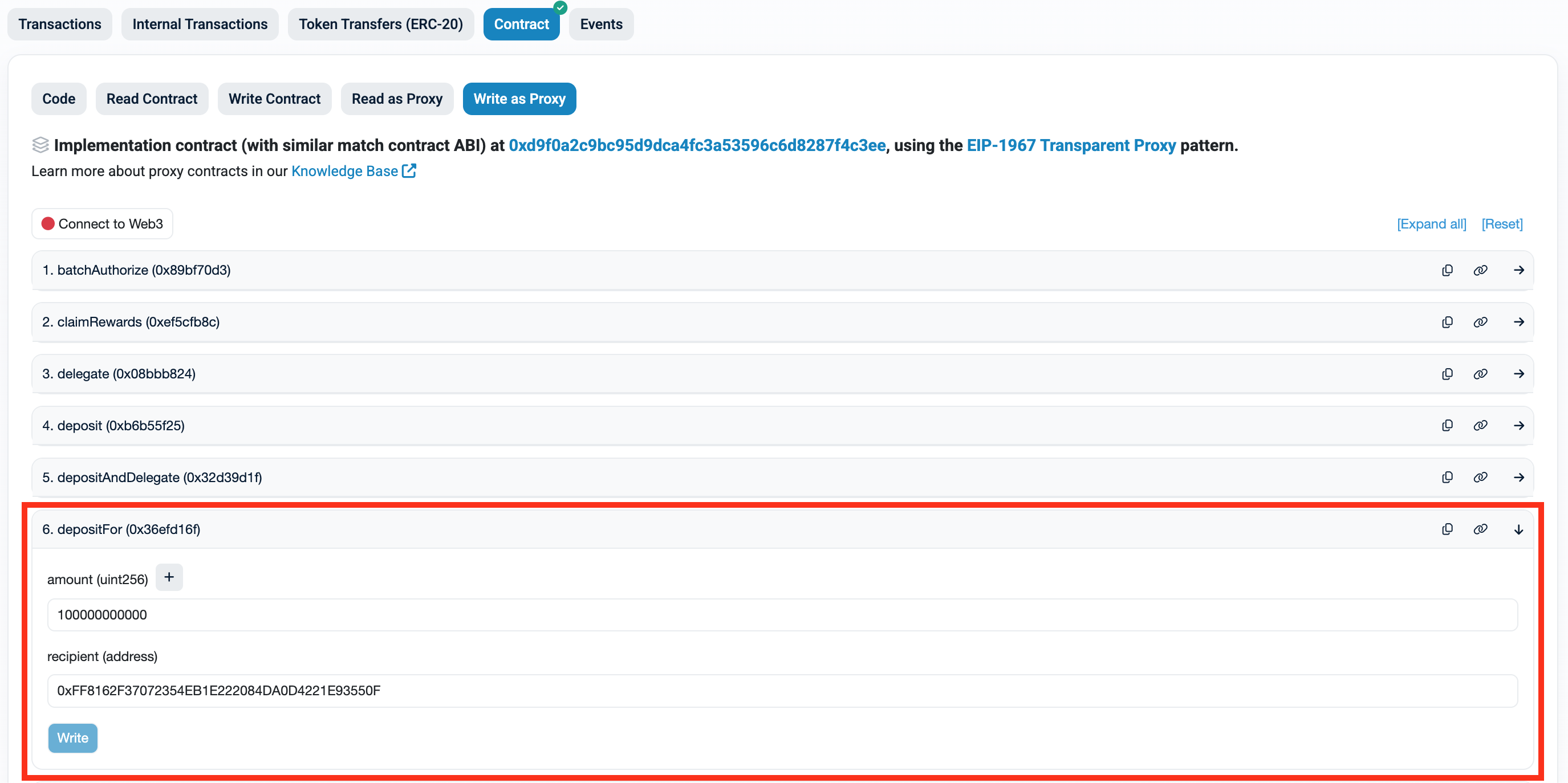Viewport: 1568px width, 783px height.
Task: Click the Connect to Web3 button
Action: click(x=102, y=224)
